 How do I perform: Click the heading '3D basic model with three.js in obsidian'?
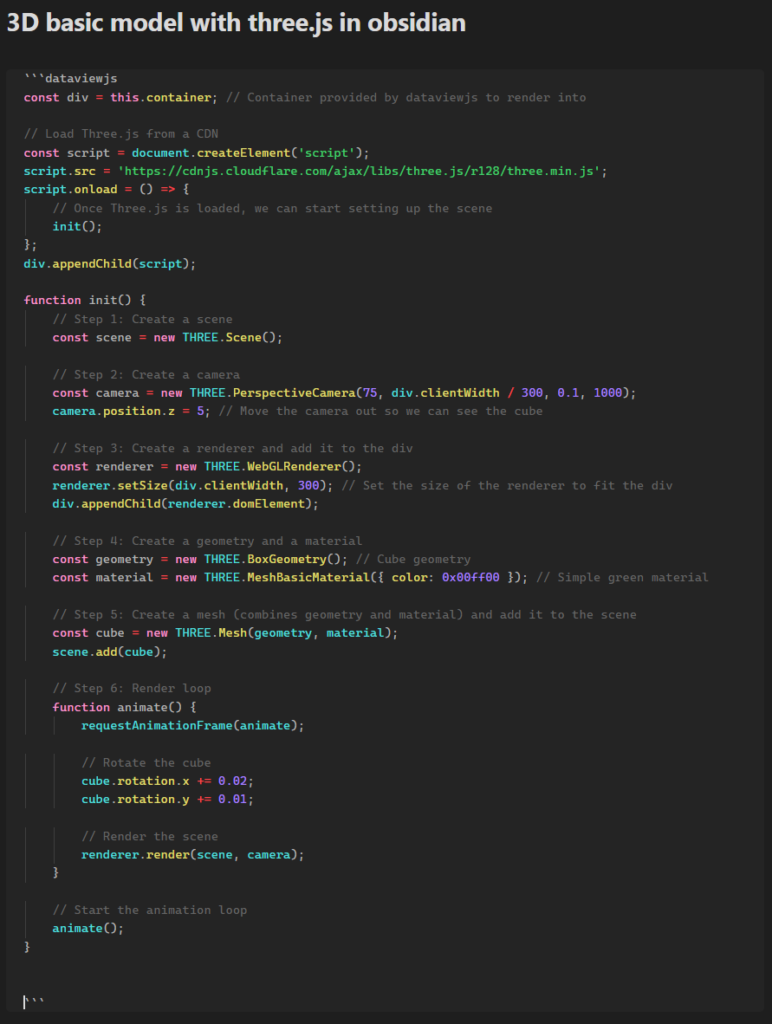(236, 23)
